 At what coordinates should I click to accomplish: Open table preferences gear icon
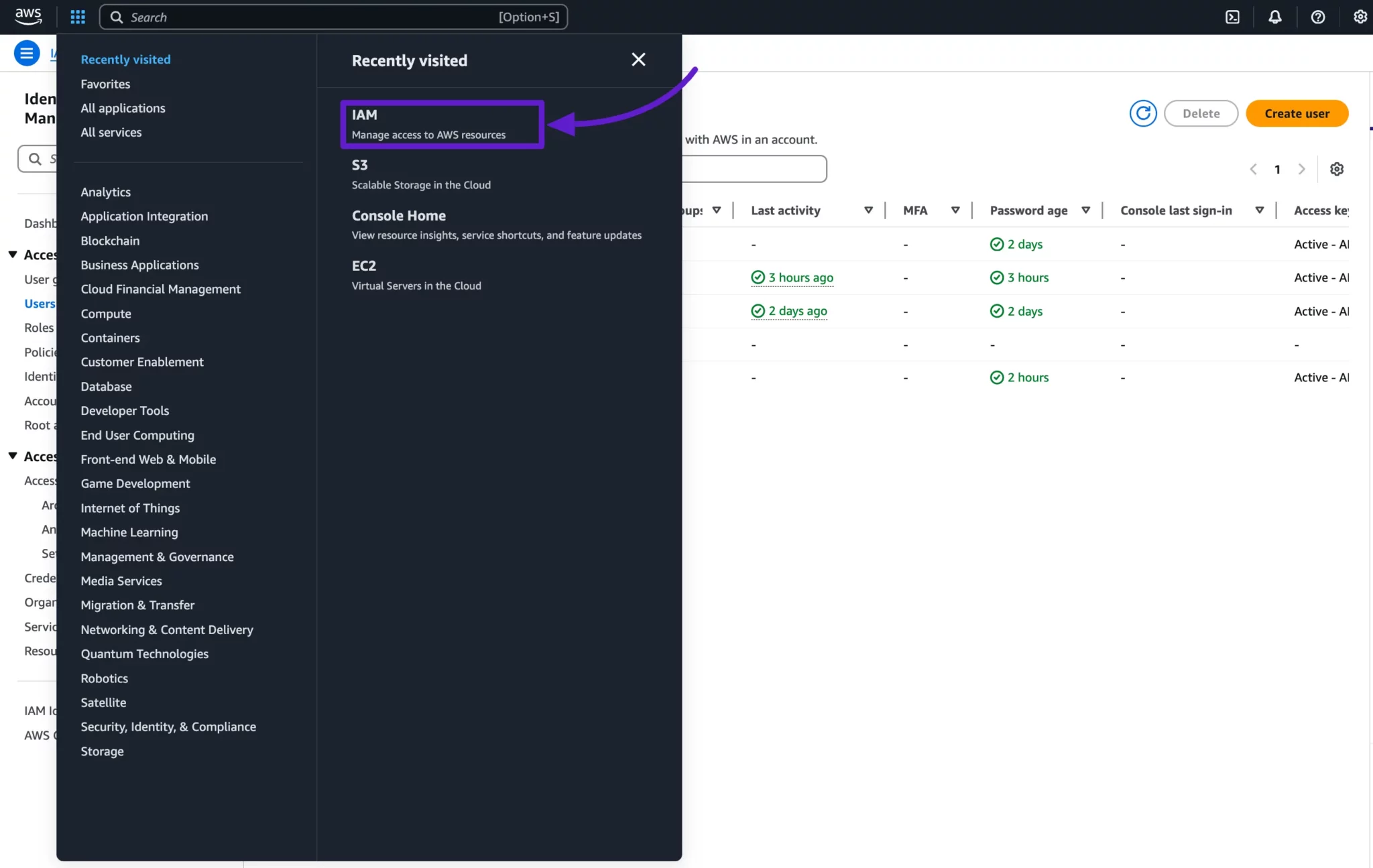coord(1337,169)
